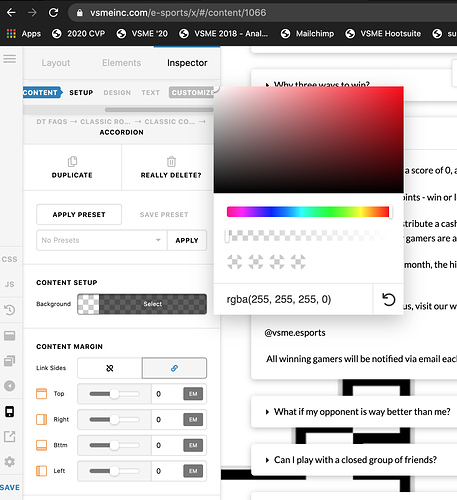Open the No Presets dropdown
This screenshot has height=500, width=457.
pos(101,240)
